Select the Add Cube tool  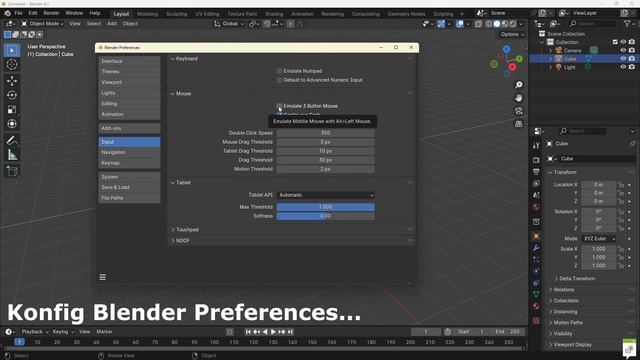click(12, 171)
